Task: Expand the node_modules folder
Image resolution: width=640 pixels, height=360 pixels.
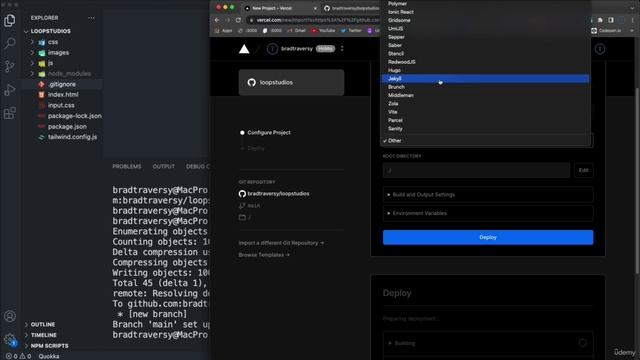Action: pyautogui.click(x=32, y=74)
